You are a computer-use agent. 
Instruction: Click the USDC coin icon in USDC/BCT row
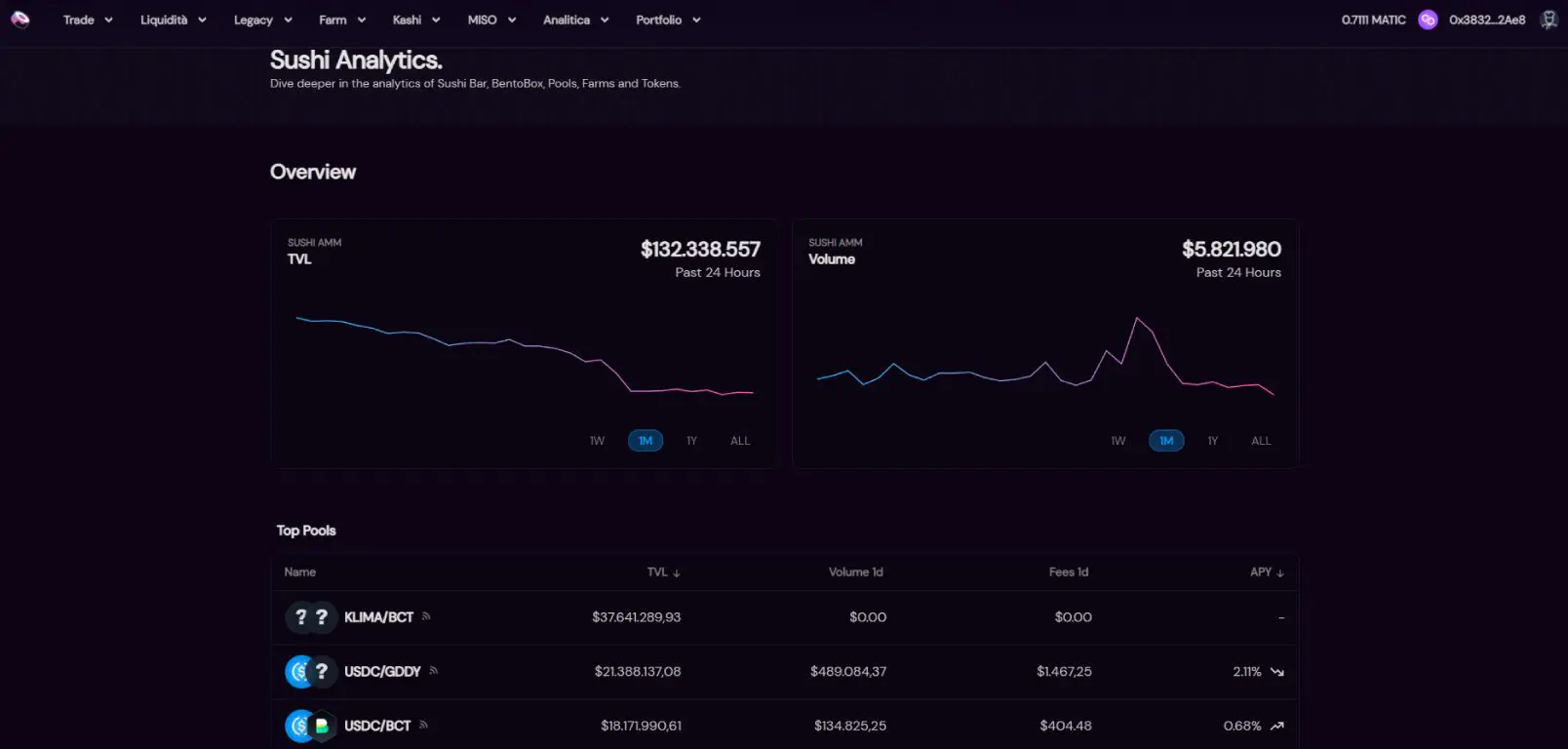click(298, 727)
